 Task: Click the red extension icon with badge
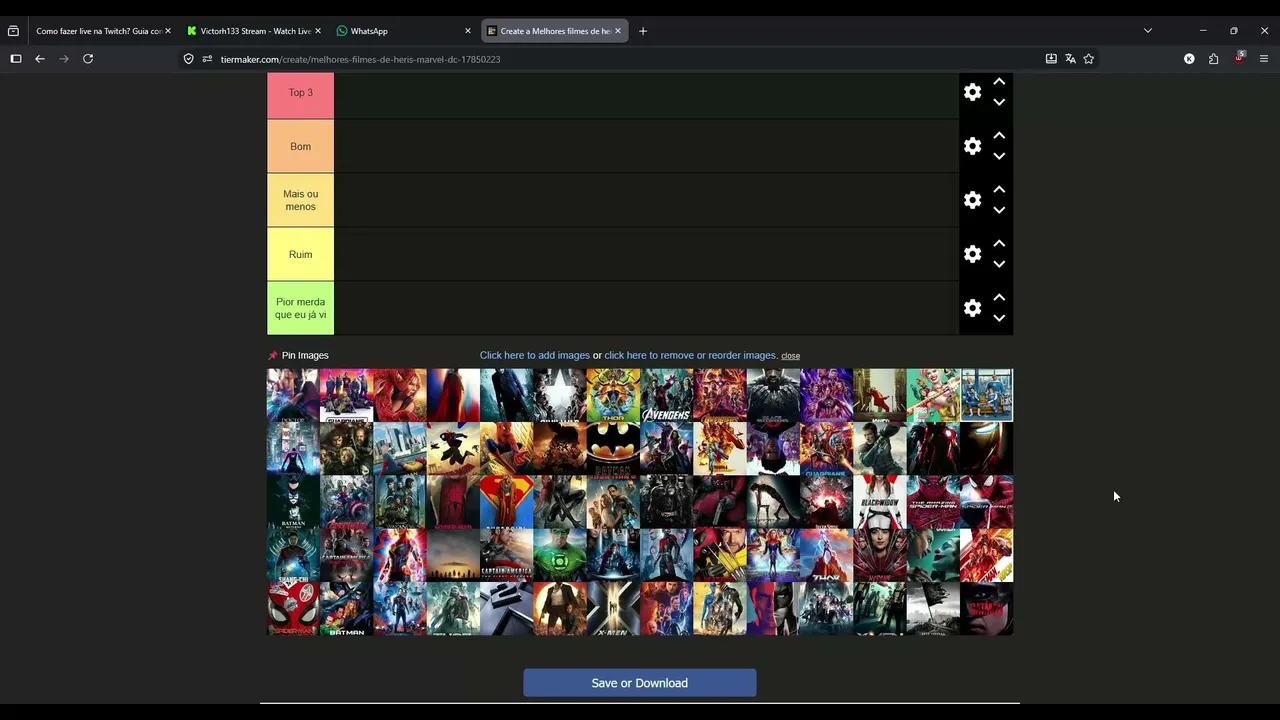(x=1239, y=58)
